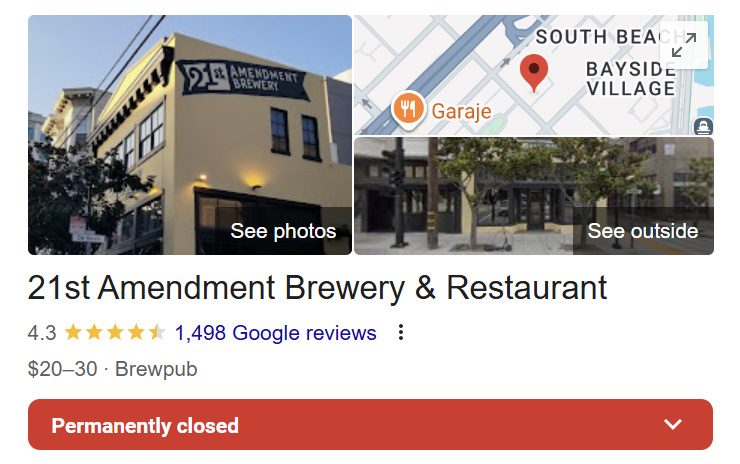740x464 pixels.
Task: Click the See outside label
Action: tap(643, 231)
